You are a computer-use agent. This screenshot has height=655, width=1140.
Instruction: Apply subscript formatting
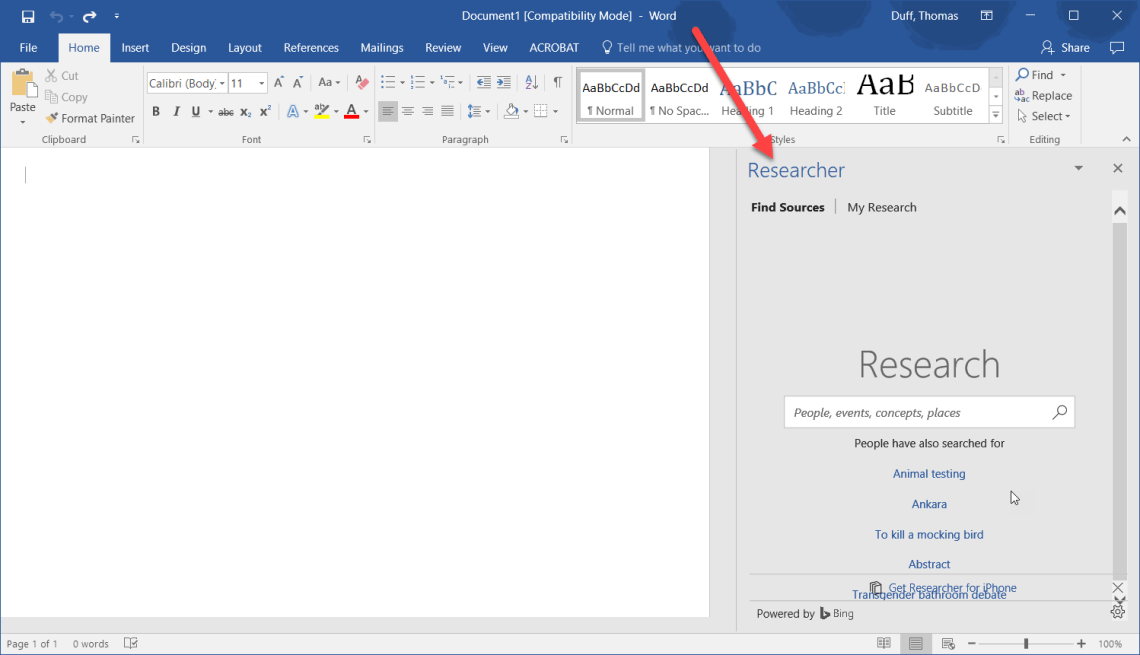click(244, 111)
